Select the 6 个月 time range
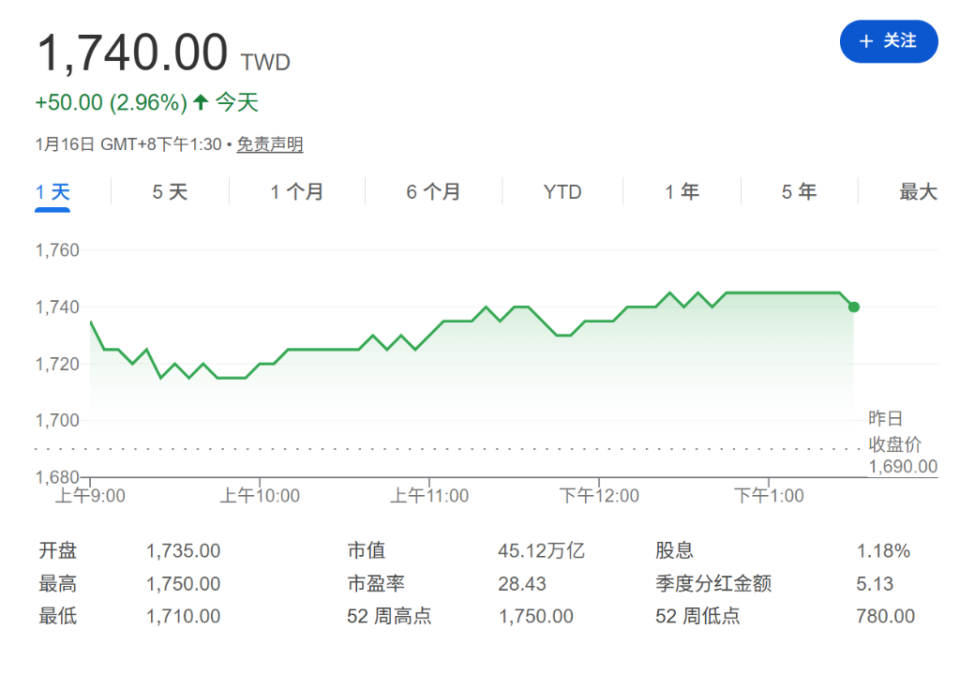 pyautogui.click(x=432, y=191)
